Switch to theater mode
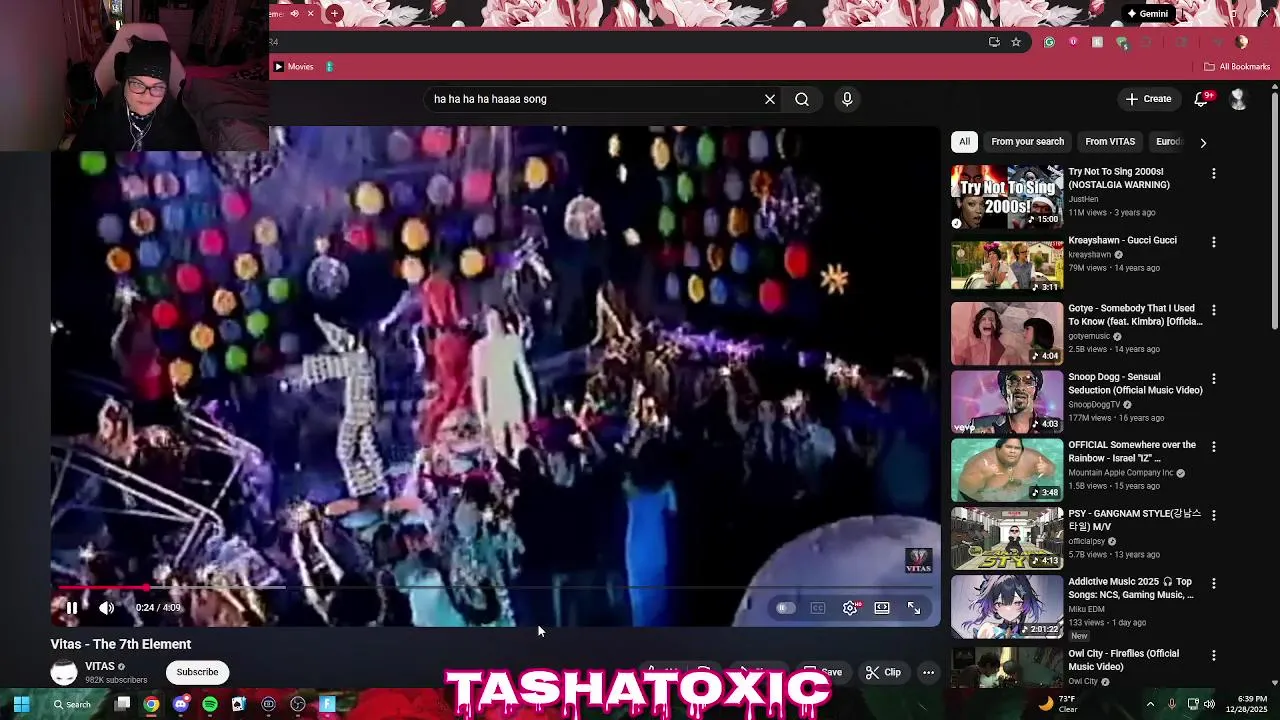1280x720 pixels. pyautogui.click(x=882, y=608)
